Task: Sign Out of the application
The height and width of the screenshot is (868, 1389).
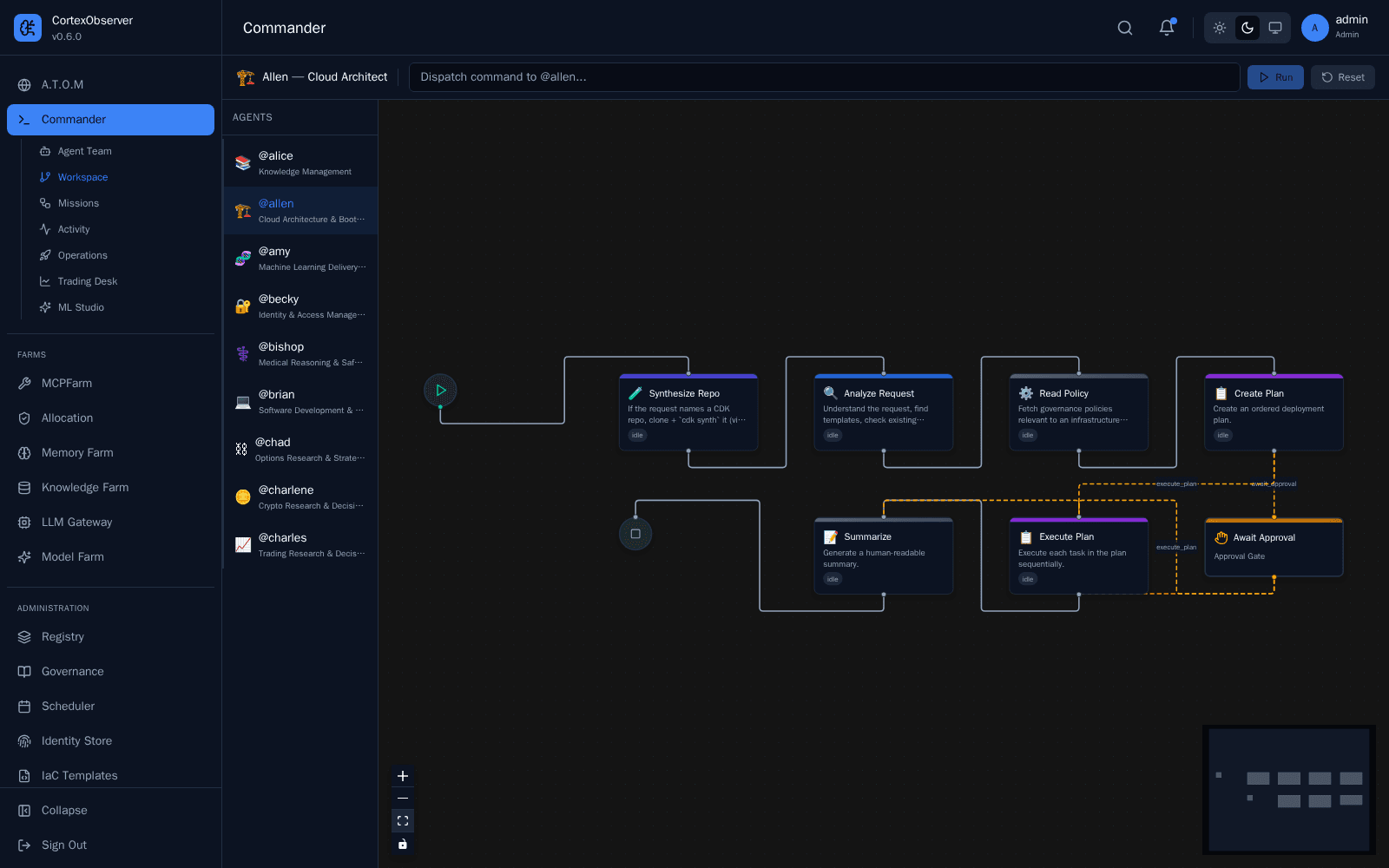Action: [x=110, y=845]
